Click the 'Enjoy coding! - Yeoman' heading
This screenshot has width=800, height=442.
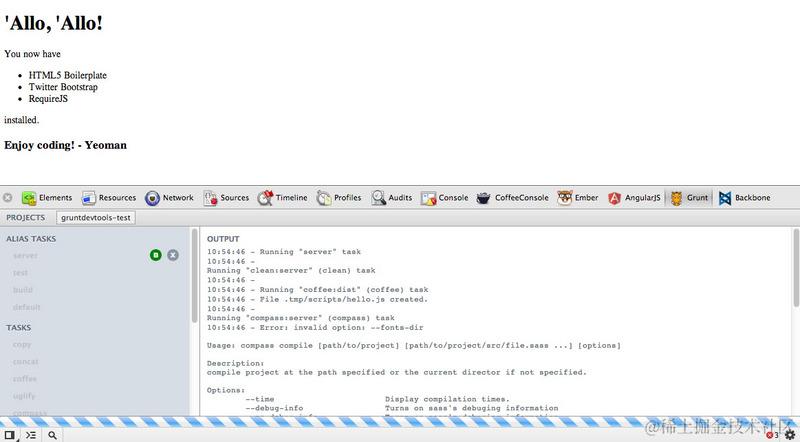(65, 145)
